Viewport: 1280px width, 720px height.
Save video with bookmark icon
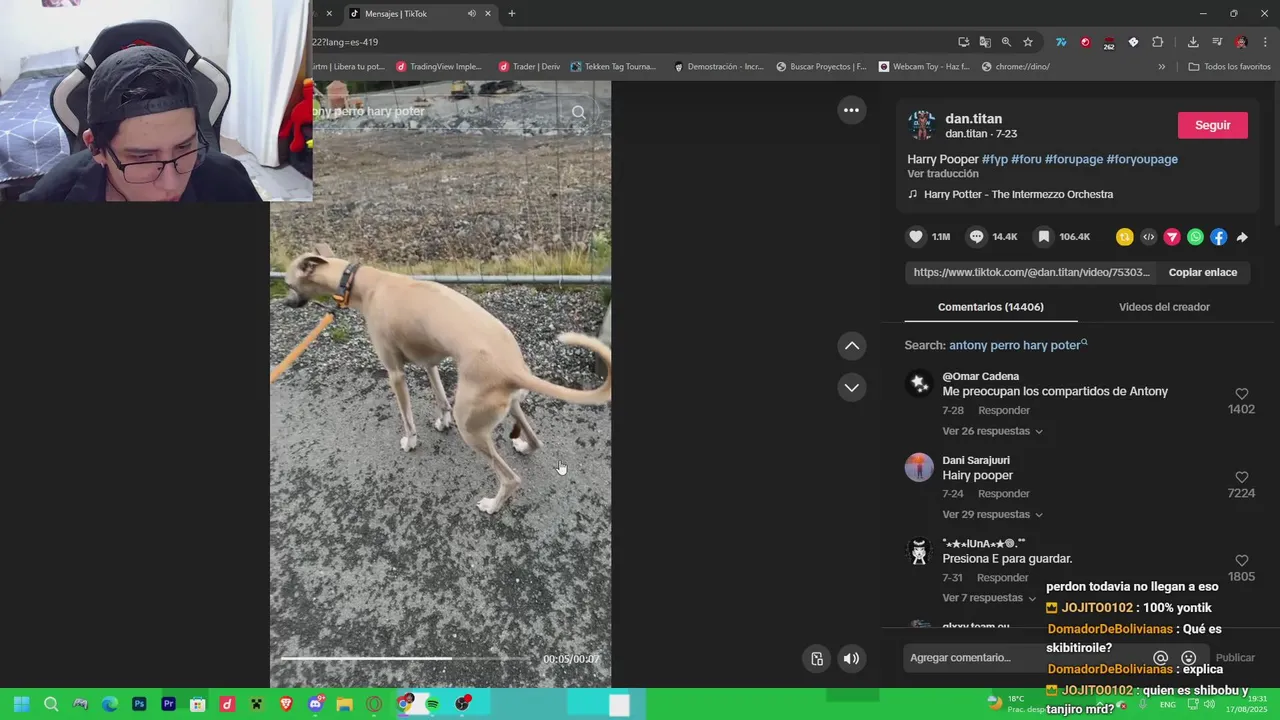tap(1043, 237)
